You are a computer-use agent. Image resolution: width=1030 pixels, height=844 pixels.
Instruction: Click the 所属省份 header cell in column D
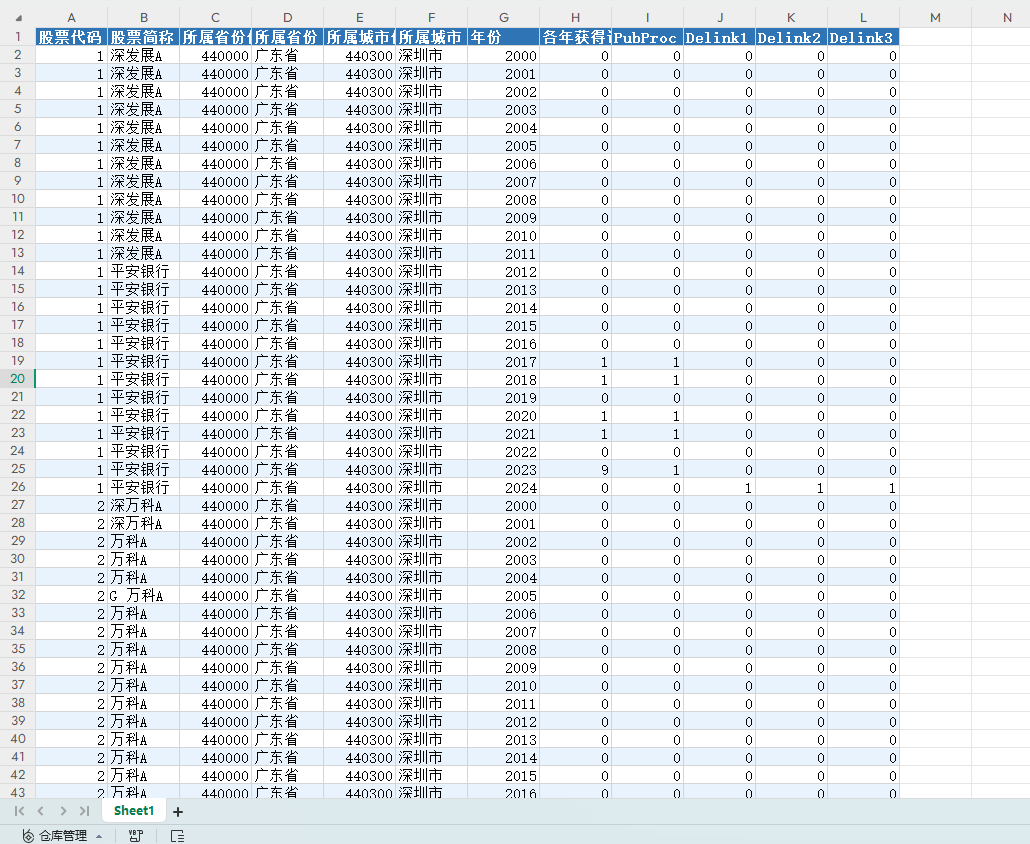(287, 37)
